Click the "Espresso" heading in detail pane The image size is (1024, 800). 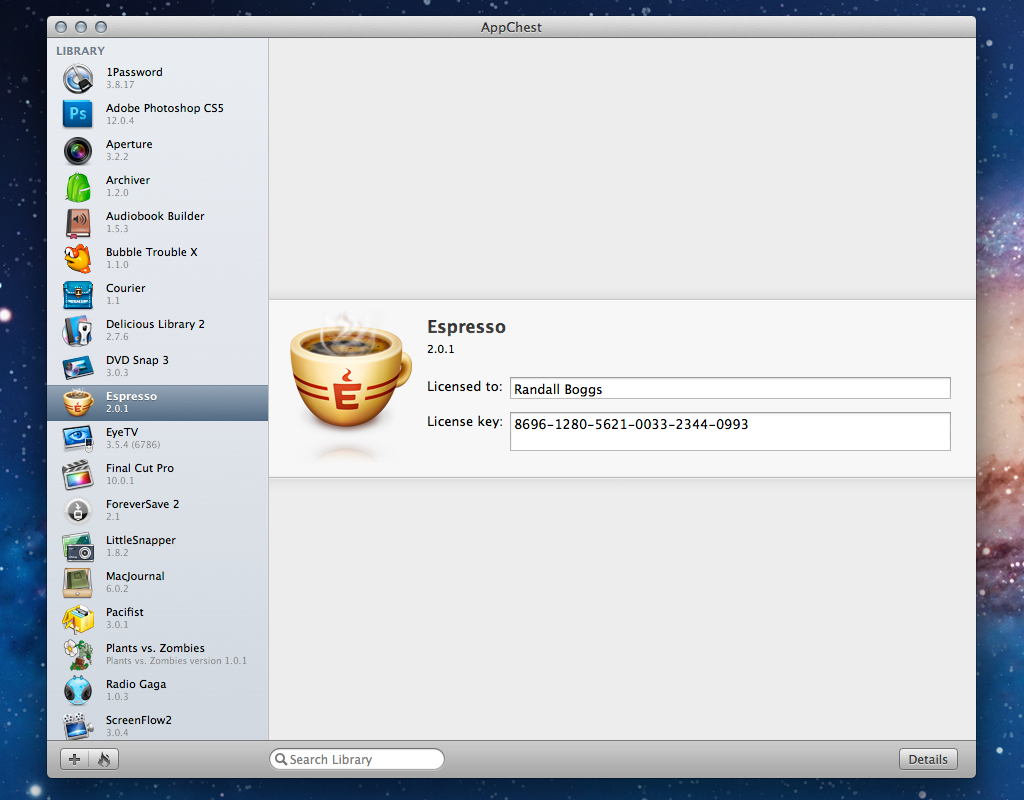click(x=466, y=327)
